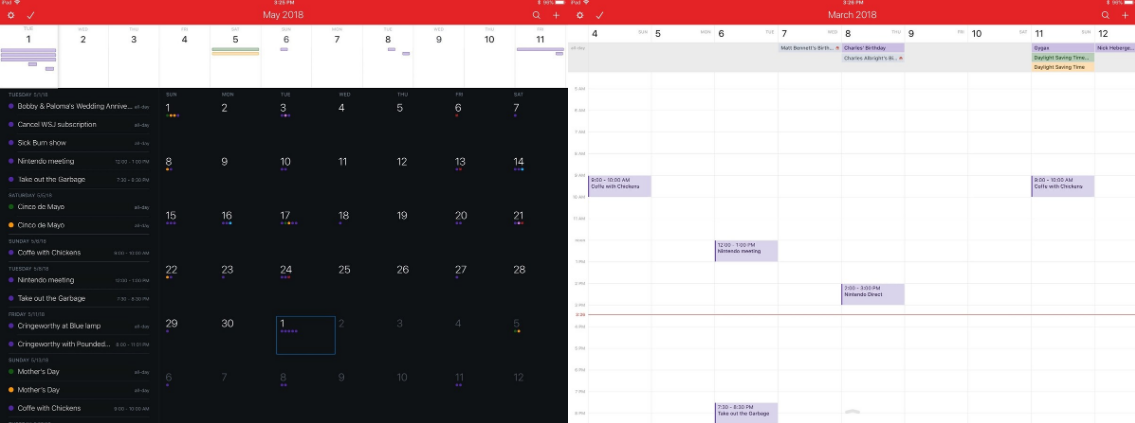Viewport: 1135px width, 423px height.
Task: Select date 21 in the month grid
Action: coord(518,216)
